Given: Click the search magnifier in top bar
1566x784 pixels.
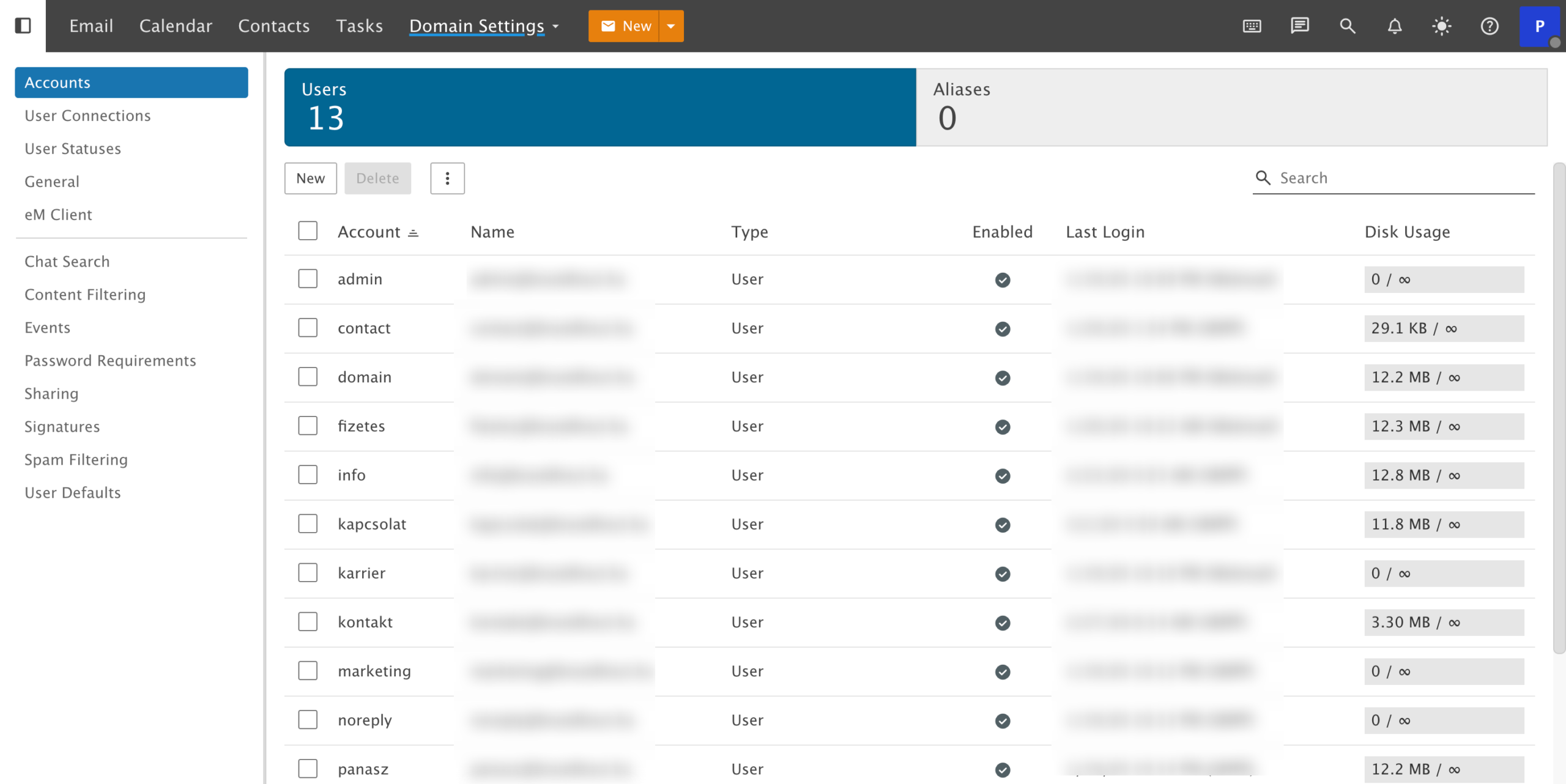Looking at the screenshot, I should tap(1347, 26).
